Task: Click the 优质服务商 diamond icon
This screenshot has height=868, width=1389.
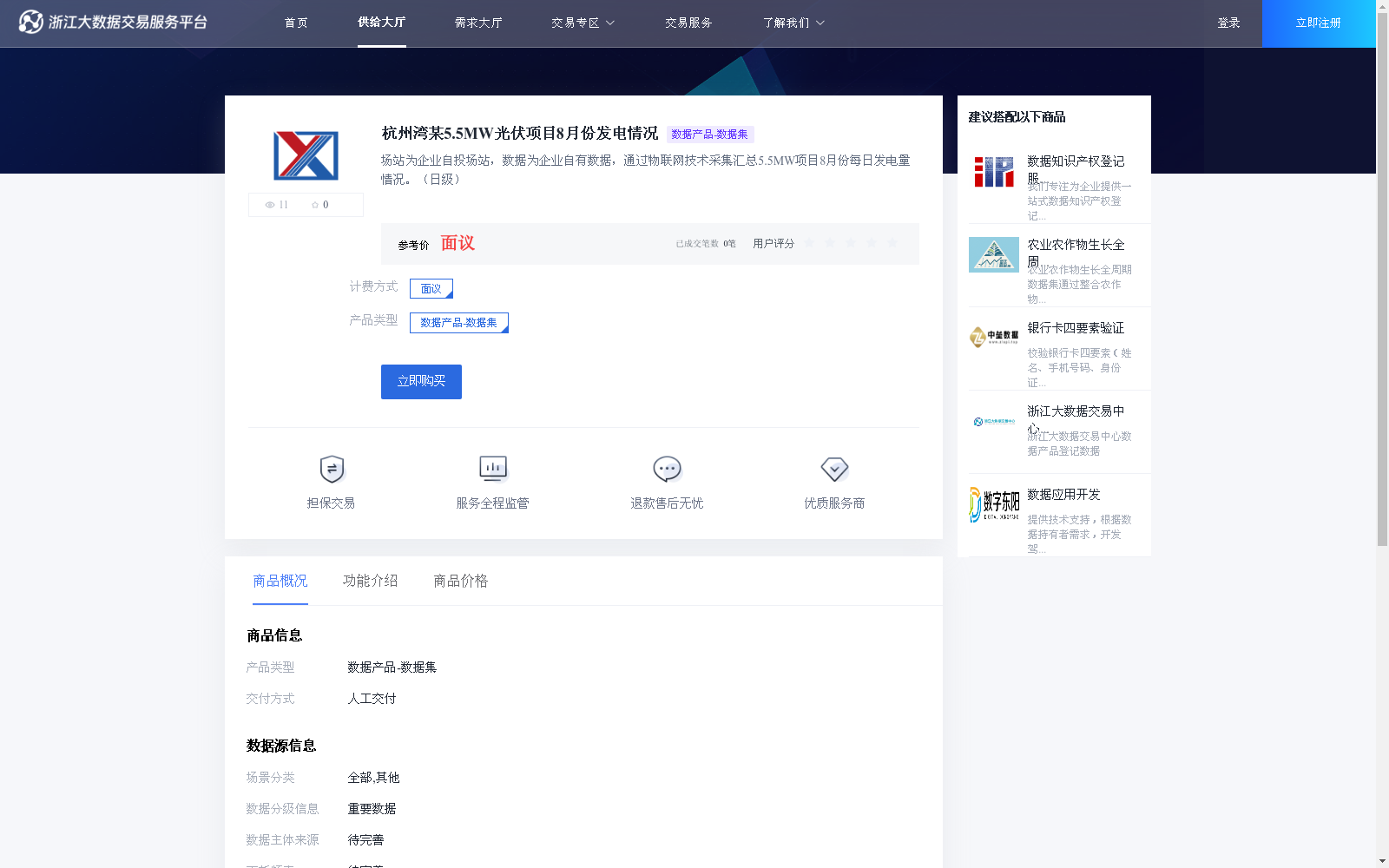Action: click(x=834, y=469)
